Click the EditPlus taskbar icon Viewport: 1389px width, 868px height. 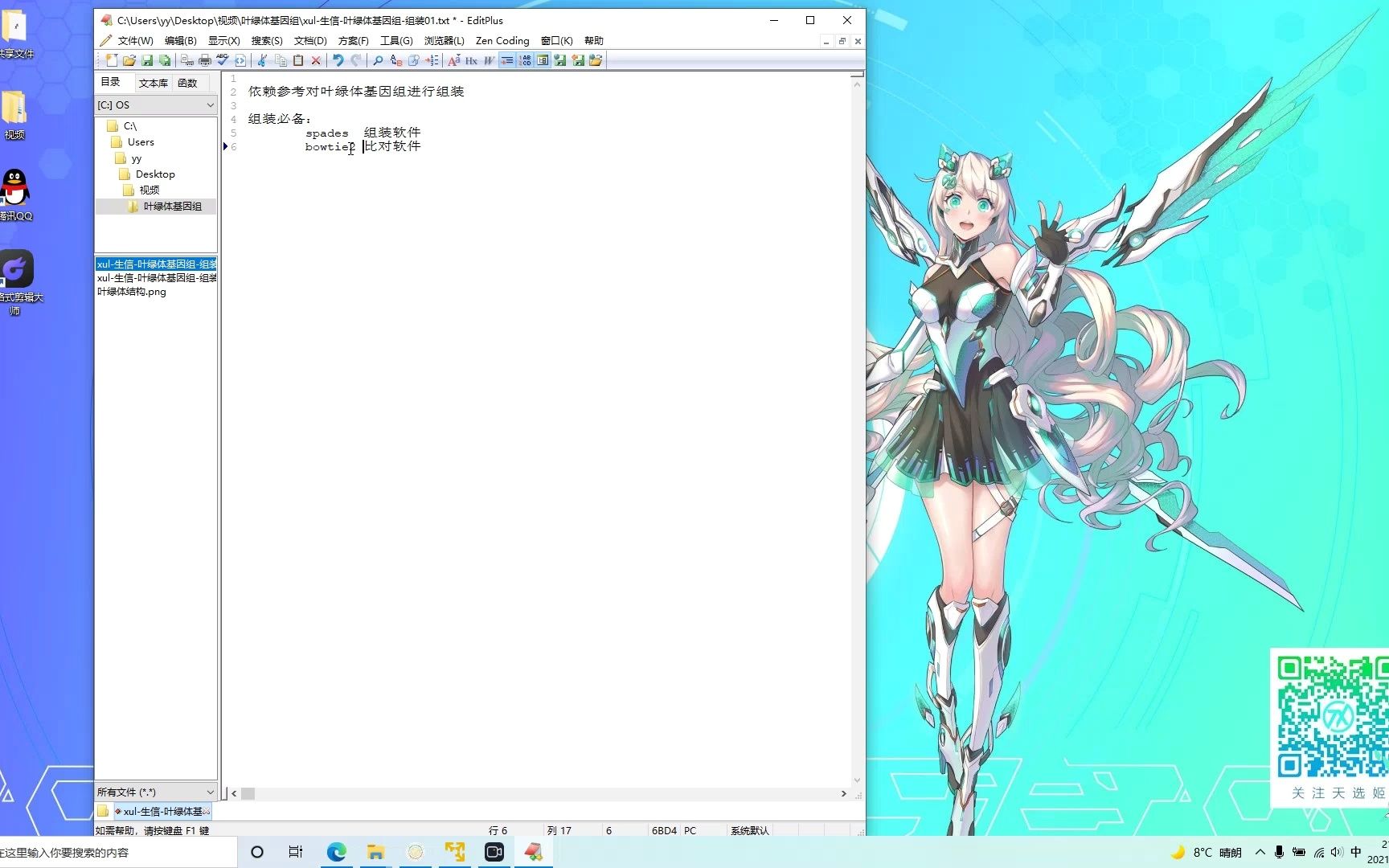(533, 852)
